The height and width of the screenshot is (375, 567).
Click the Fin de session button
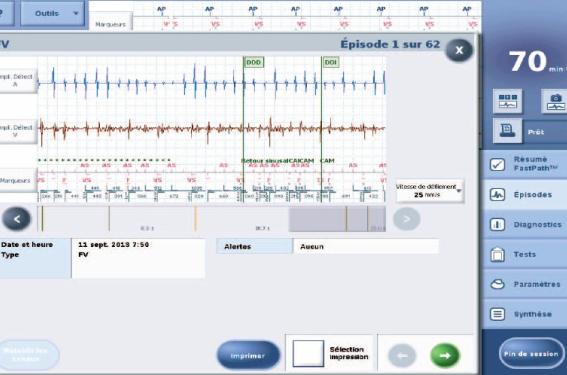tap(531, 353)
